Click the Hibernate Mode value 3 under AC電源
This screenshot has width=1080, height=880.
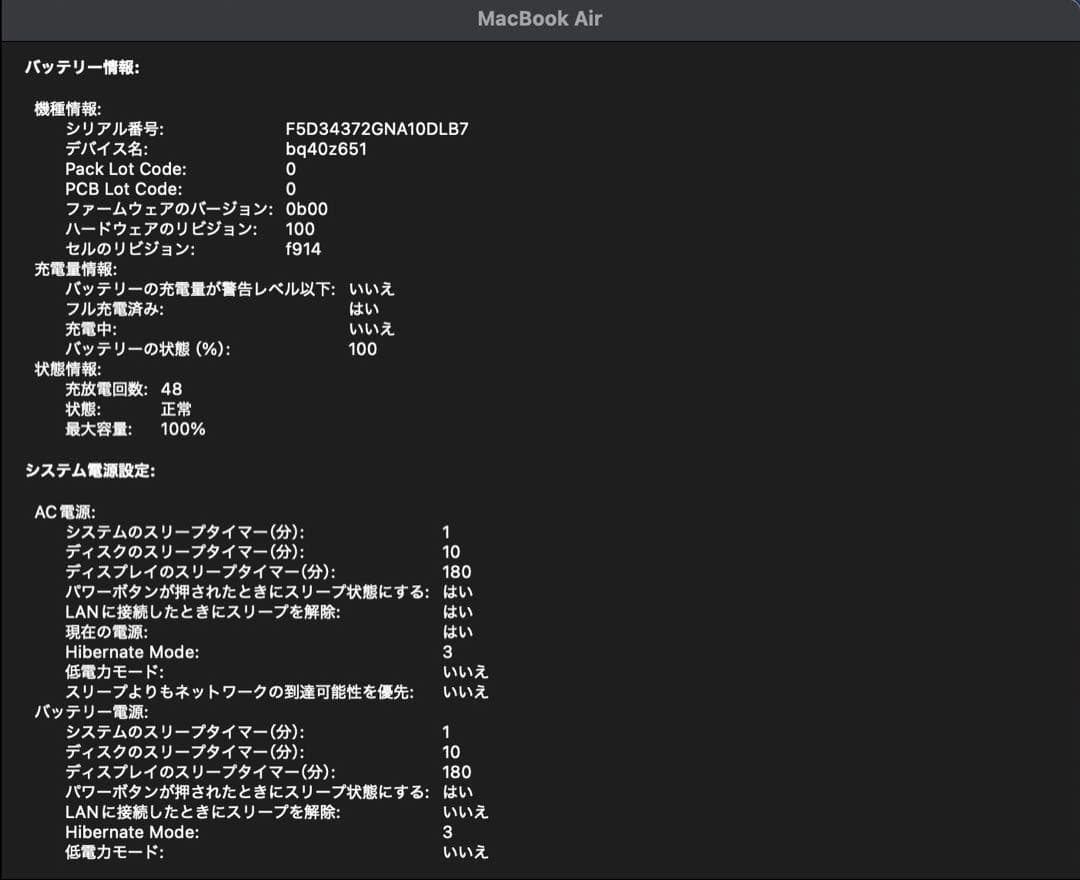pyautogui.click(x=446, y=651)
